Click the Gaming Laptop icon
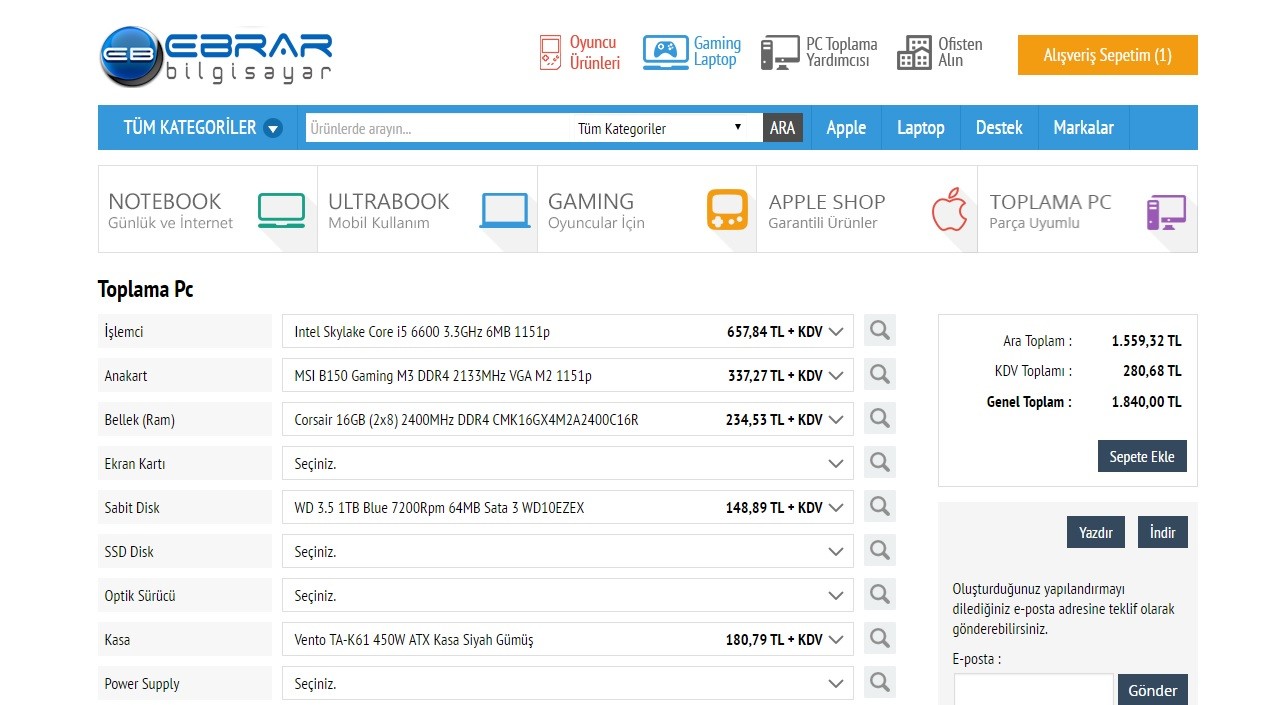1283x705 pixels. point(665,52)
